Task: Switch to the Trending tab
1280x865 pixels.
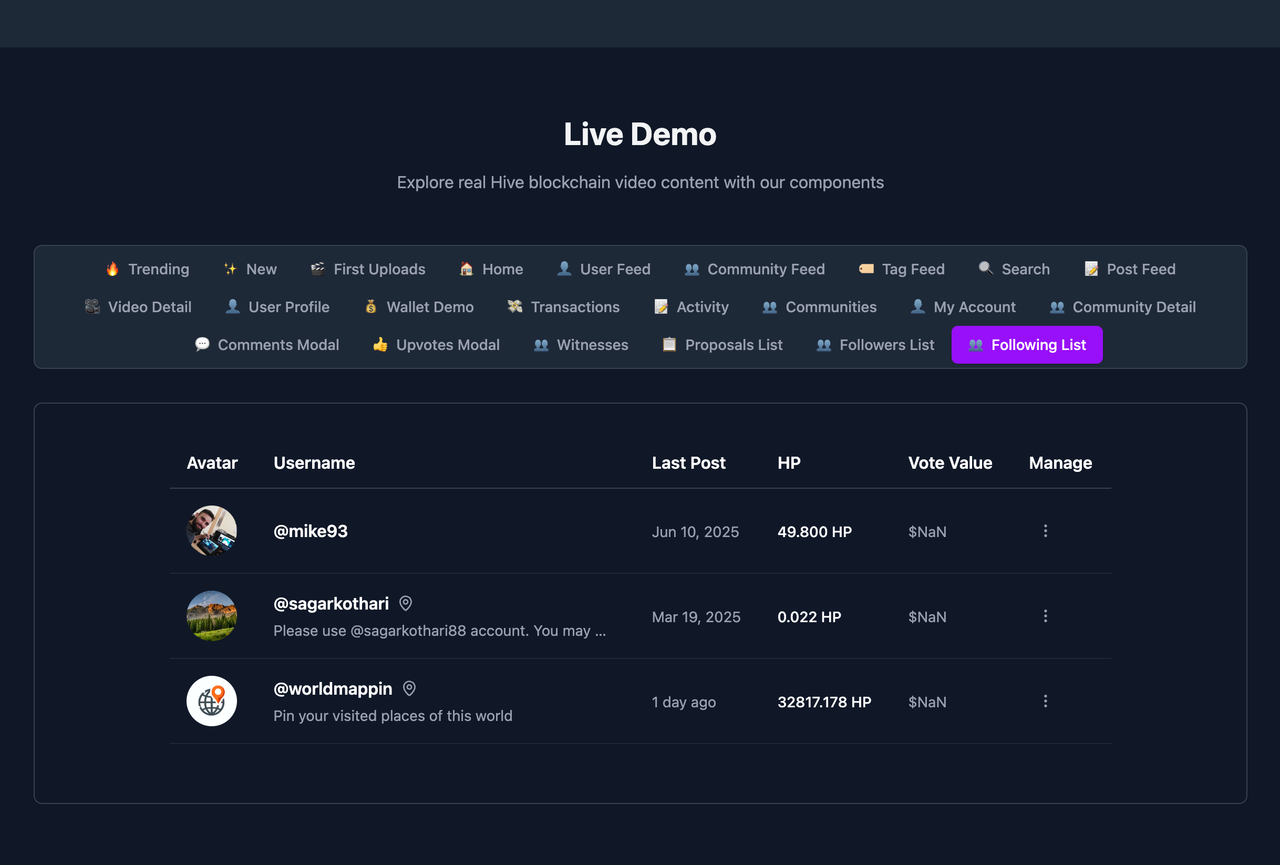Action: click(147, 269)
